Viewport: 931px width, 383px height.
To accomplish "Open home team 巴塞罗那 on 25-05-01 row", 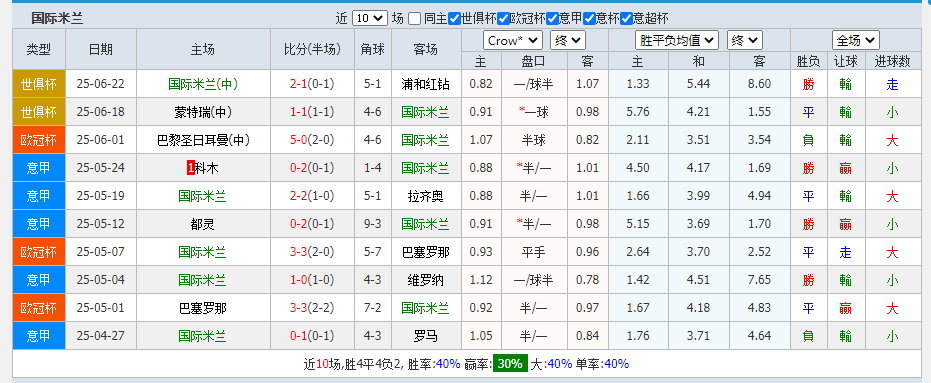I will pos(202,308).
